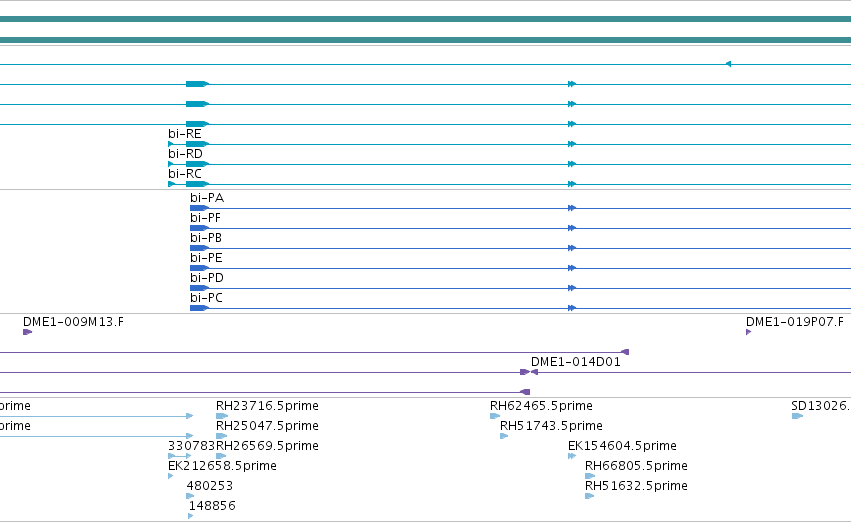Image resolution: width=851 pixels, height=522 pixels.
Task: Select RH26569.5prime EST label
Action: click(267, 447)
